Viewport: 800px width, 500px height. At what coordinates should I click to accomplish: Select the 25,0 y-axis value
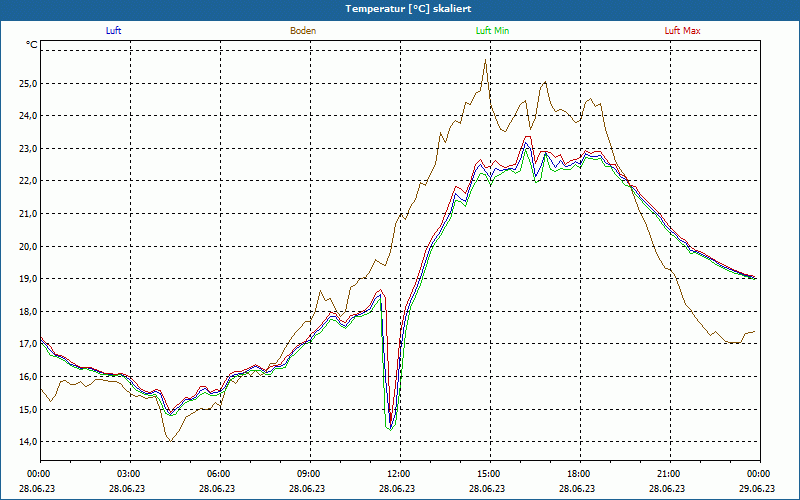tap(28, 83)
